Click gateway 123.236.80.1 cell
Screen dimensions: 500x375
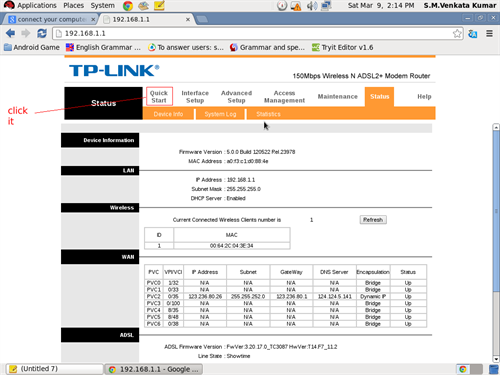(291, 296)
